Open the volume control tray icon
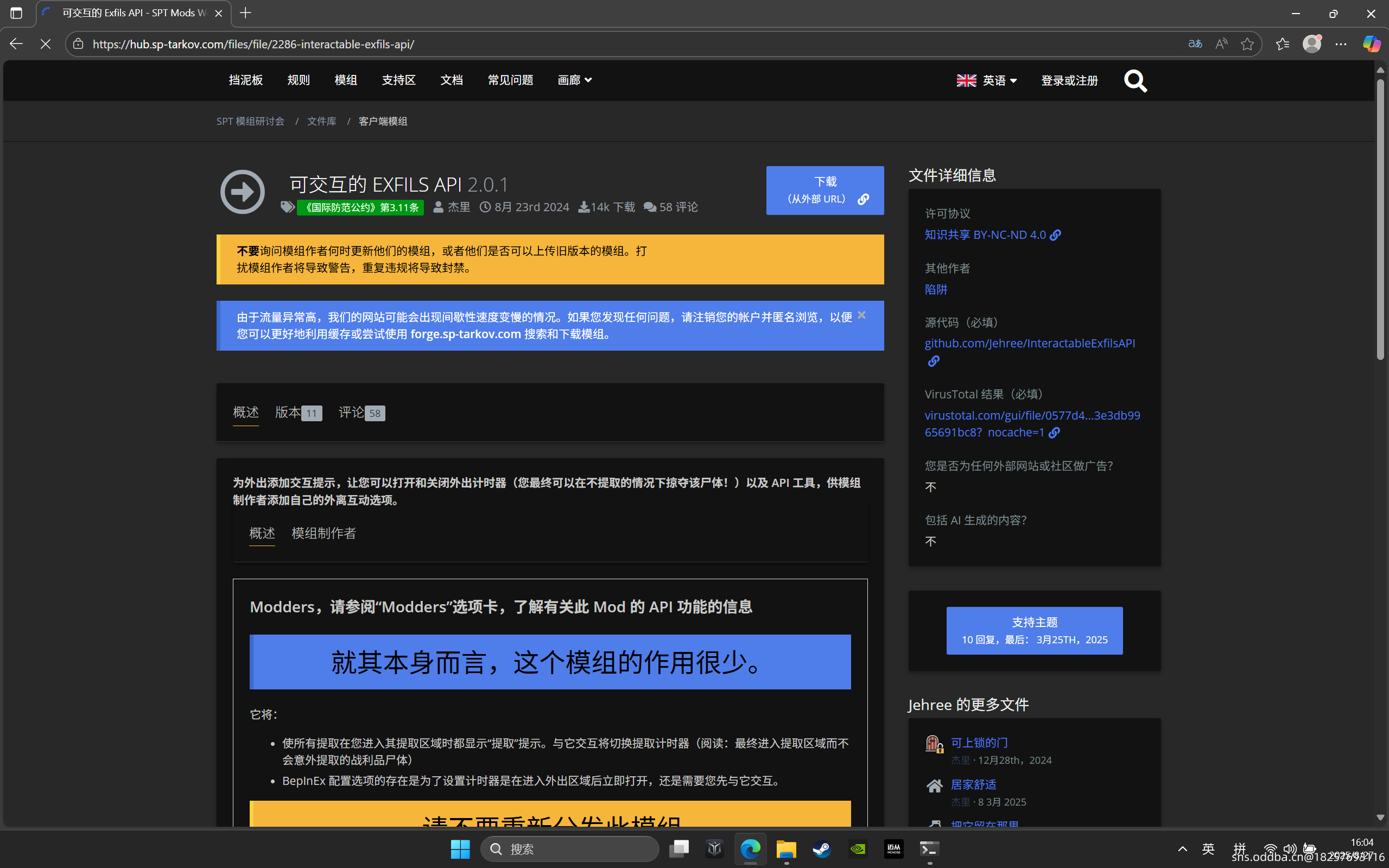The width and height of the screenshot is (1389, 868). 1290,849
